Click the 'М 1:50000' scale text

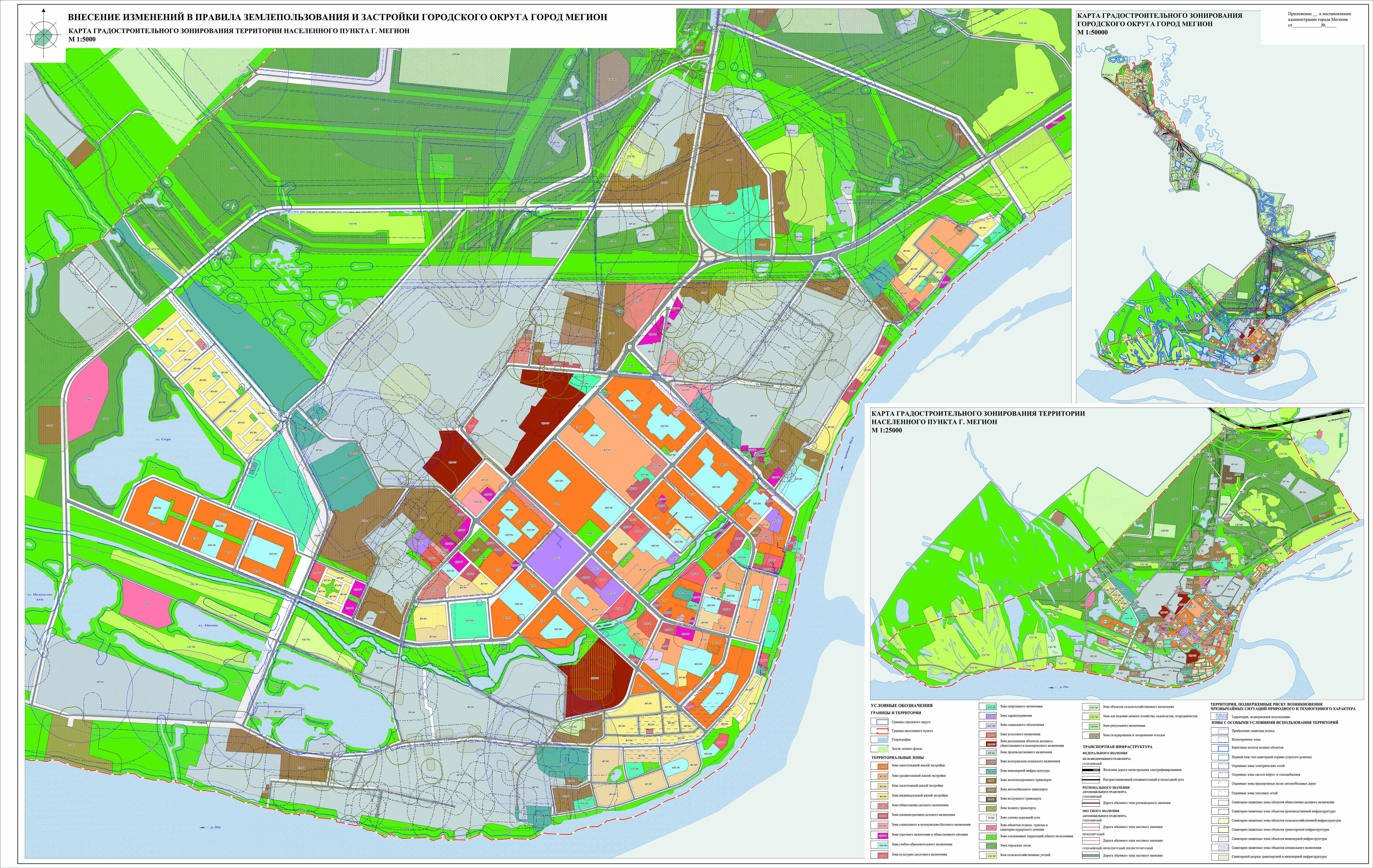click(x=1092, y=32)
